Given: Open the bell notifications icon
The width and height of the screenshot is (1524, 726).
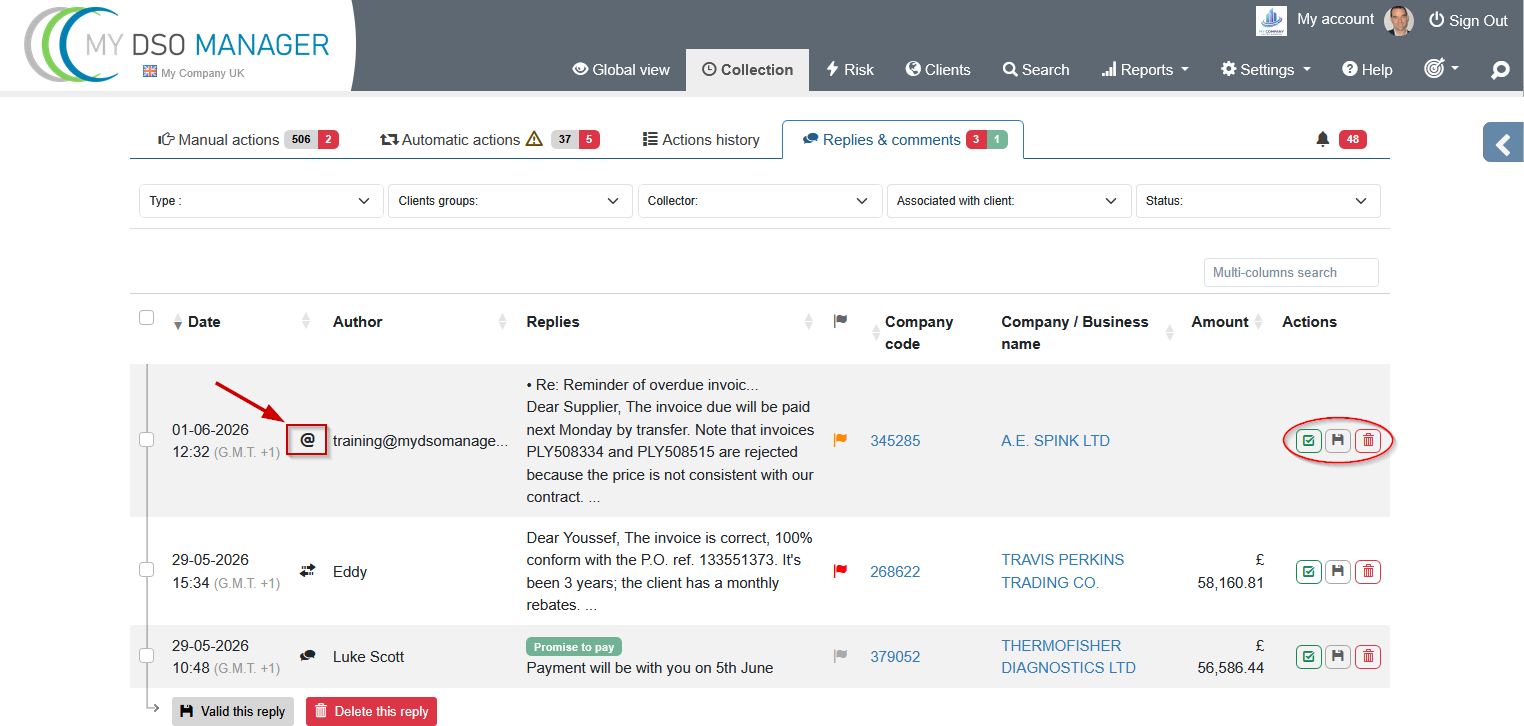Looking at the screenshot, I should [x=1323, y=140].
